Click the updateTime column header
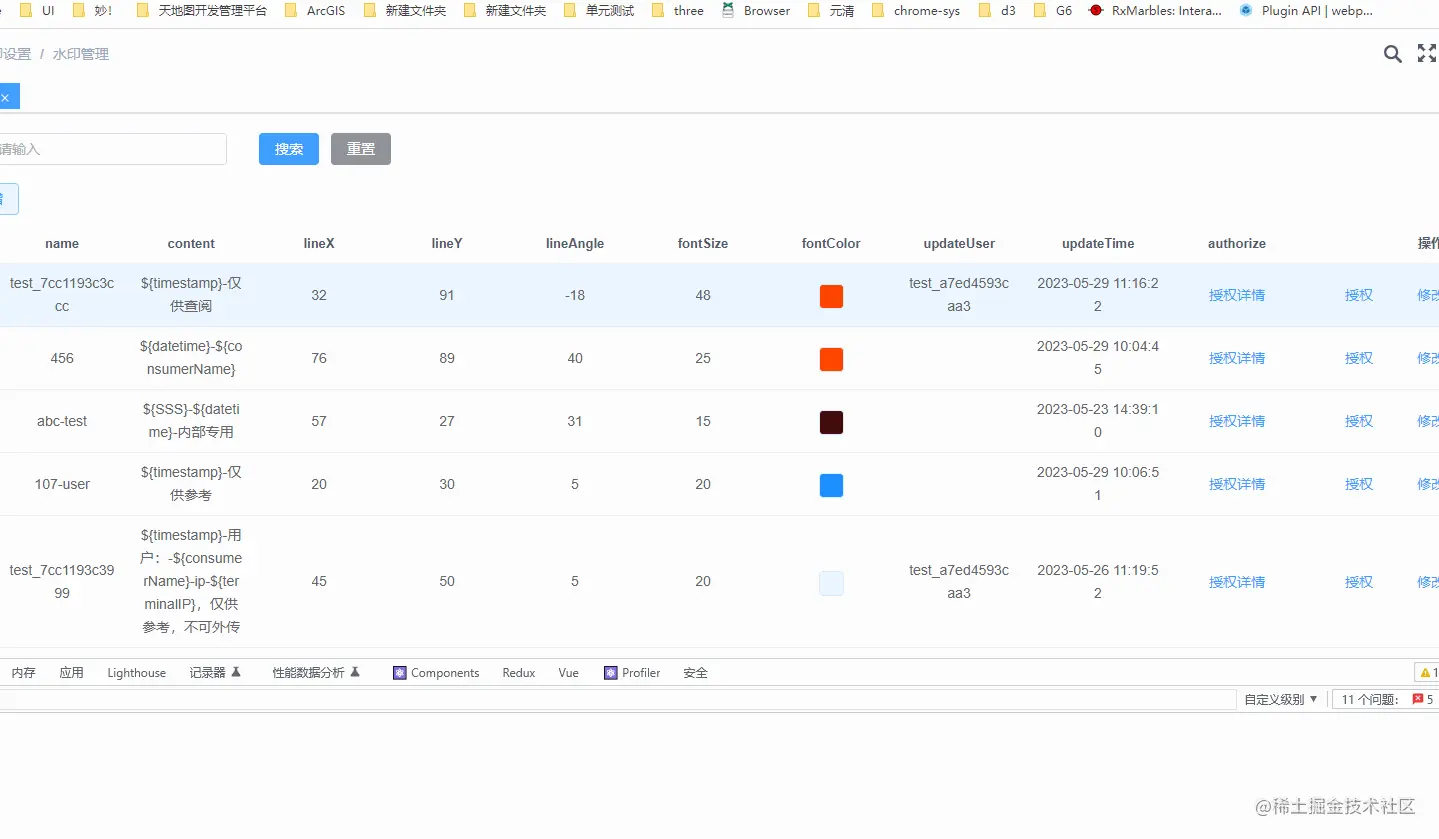This screenshot has height=839, width=1439. [x=1098, y=243]
